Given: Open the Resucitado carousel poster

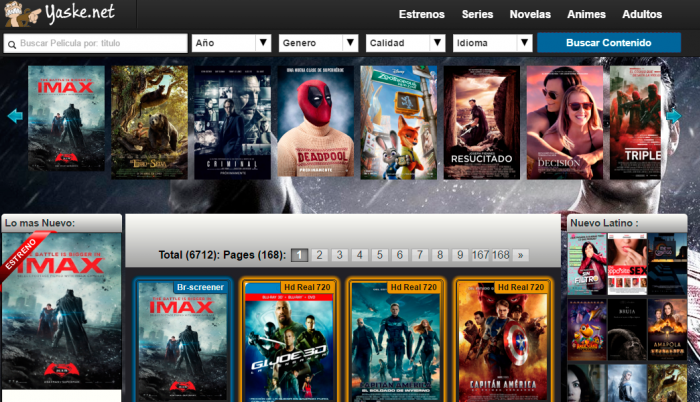Looking at the screenshot, I should tap(482, 122).
